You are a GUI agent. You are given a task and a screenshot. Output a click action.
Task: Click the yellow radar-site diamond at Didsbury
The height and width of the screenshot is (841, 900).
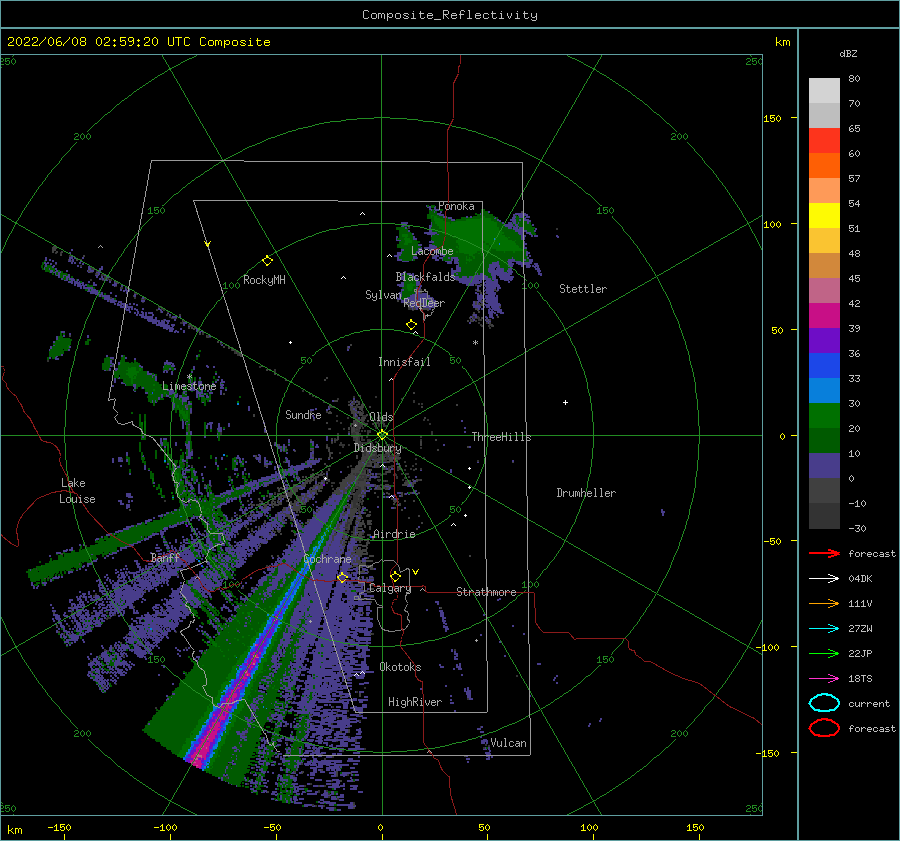click(382, 435)
